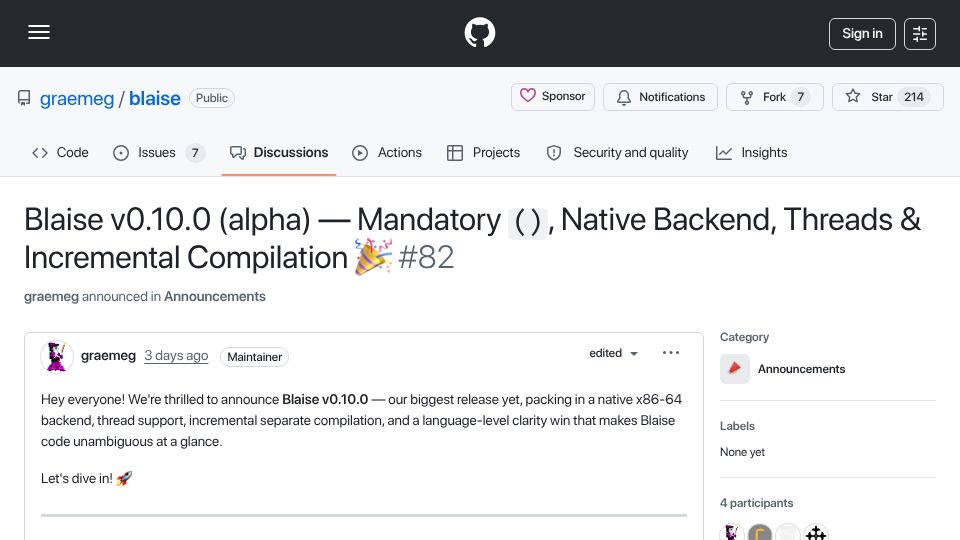Click graemeg author link under title
960x540 pixels.
[51, 296]
